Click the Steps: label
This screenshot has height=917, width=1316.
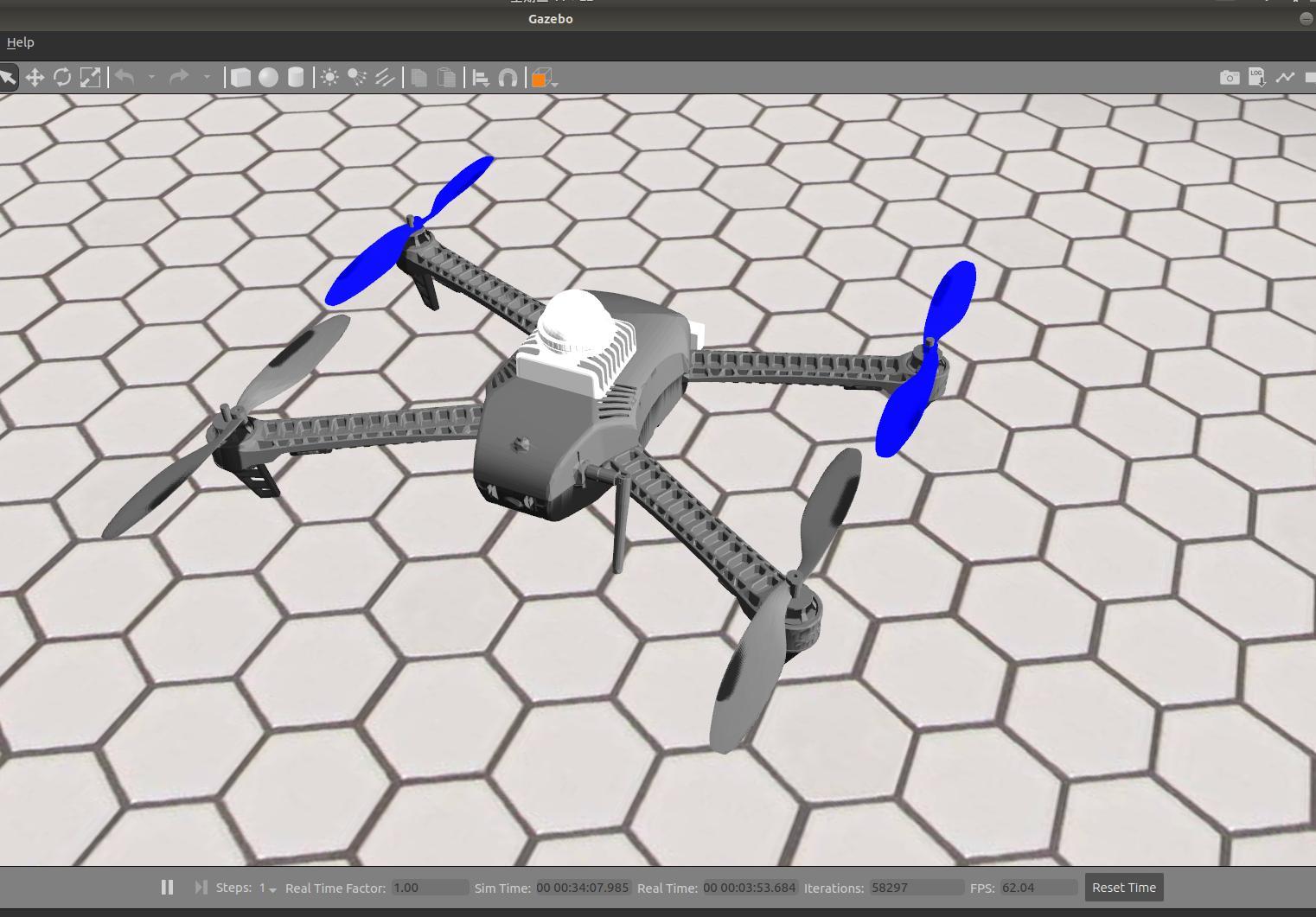[233, 888]
